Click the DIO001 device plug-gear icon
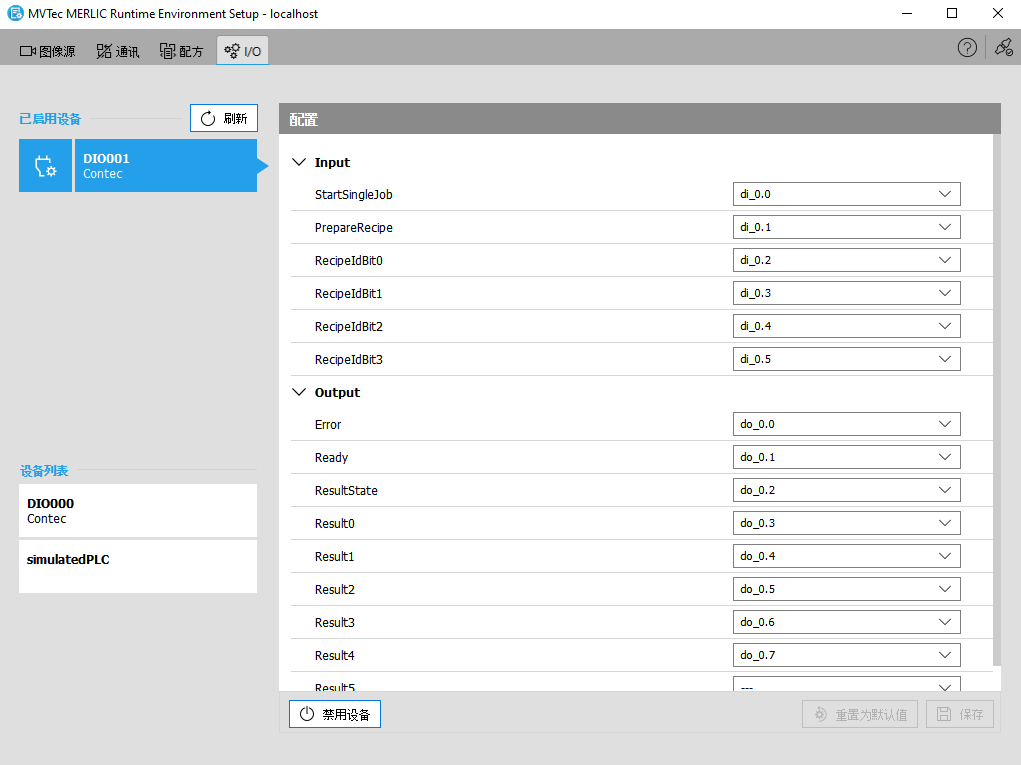1021x765 pixels. pos(45,166)
